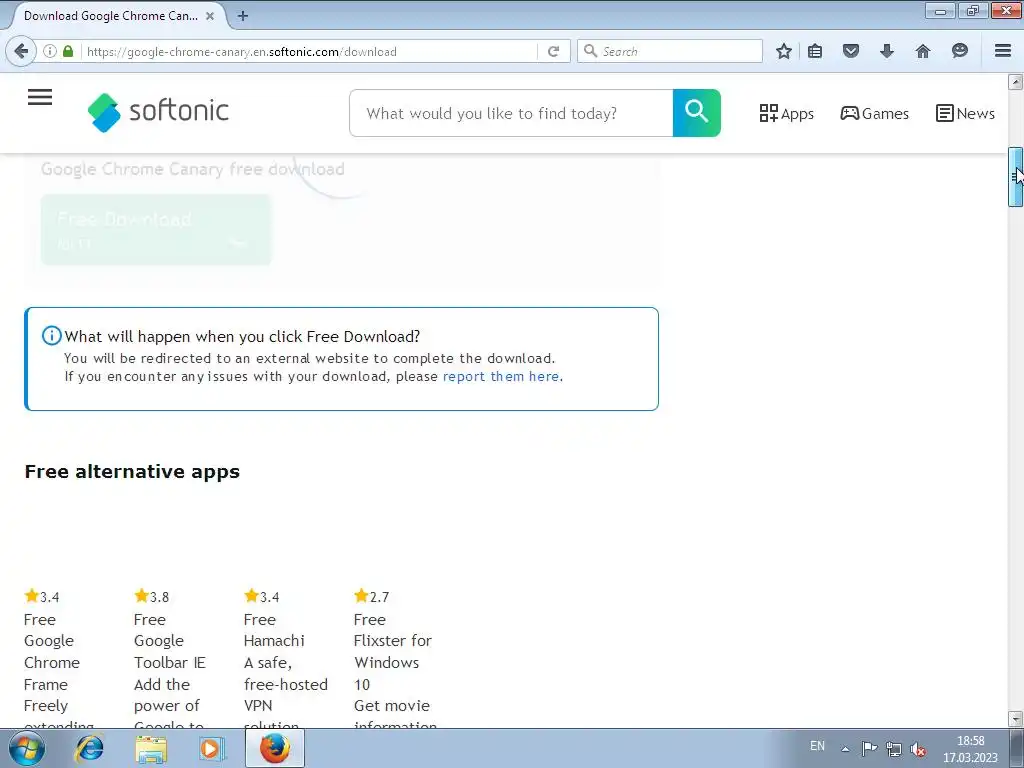Screen dimensions: 1024x768
Task: Click the teal Softonic search button
Action: coord(696,113)
